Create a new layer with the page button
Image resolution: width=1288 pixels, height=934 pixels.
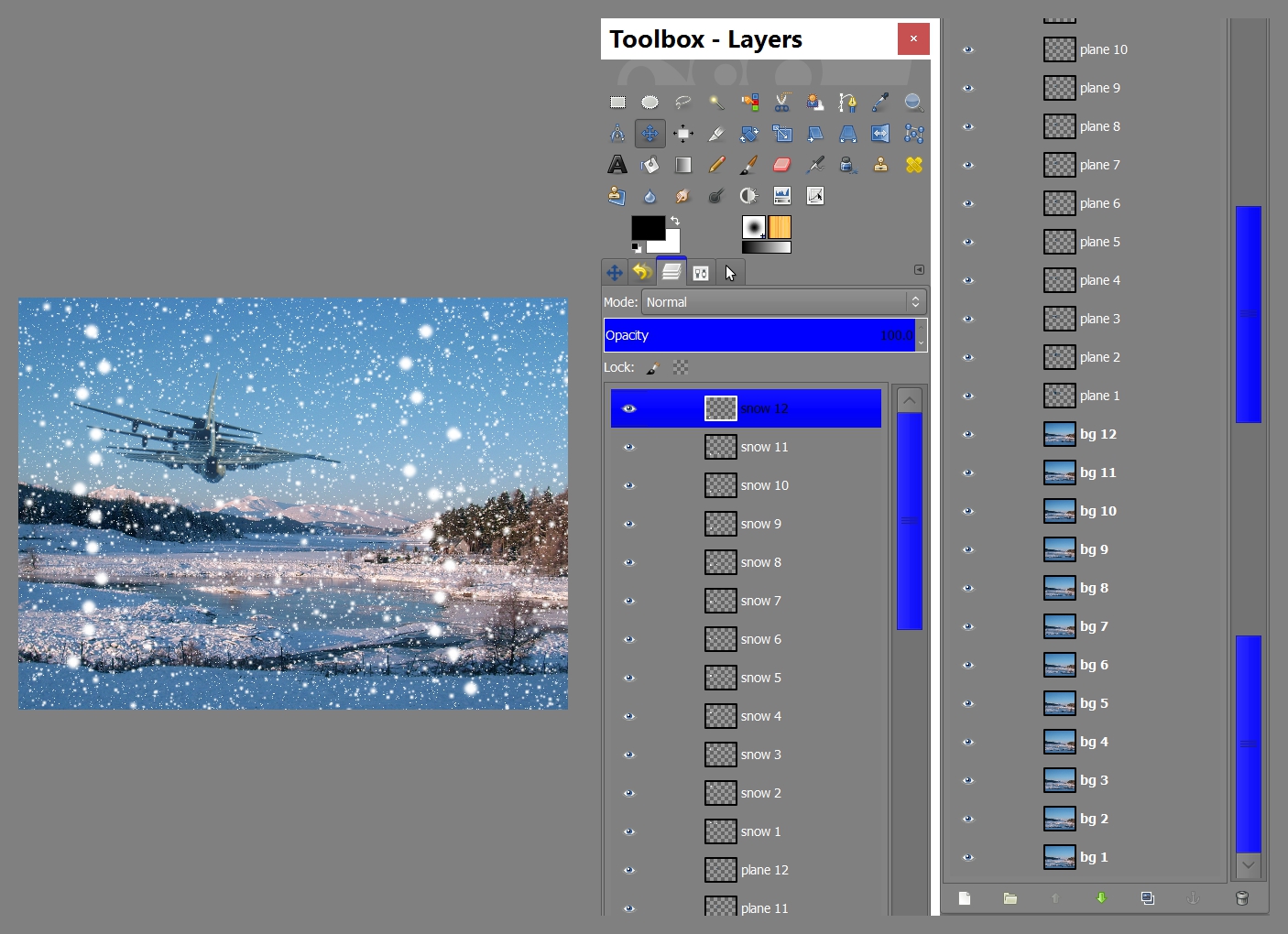pos(965,898)
